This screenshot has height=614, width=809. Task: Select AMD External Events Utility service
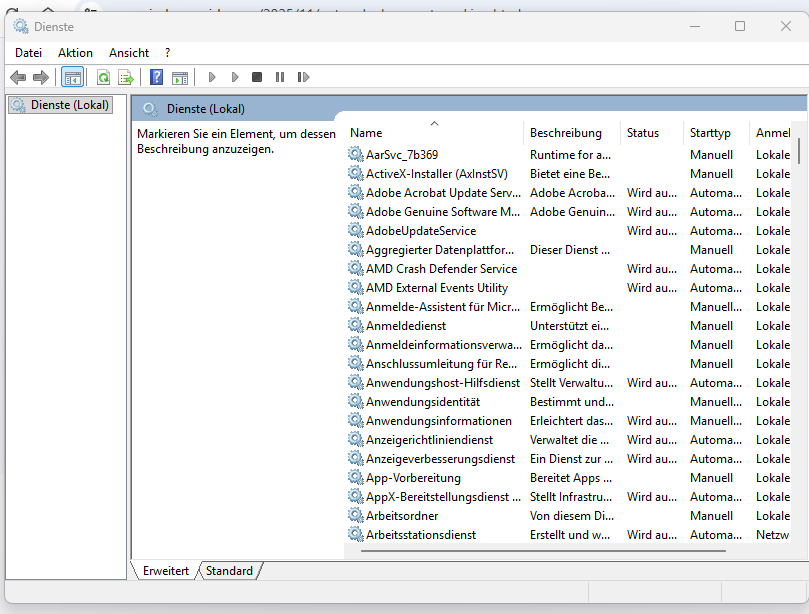(x=569, y=288)
